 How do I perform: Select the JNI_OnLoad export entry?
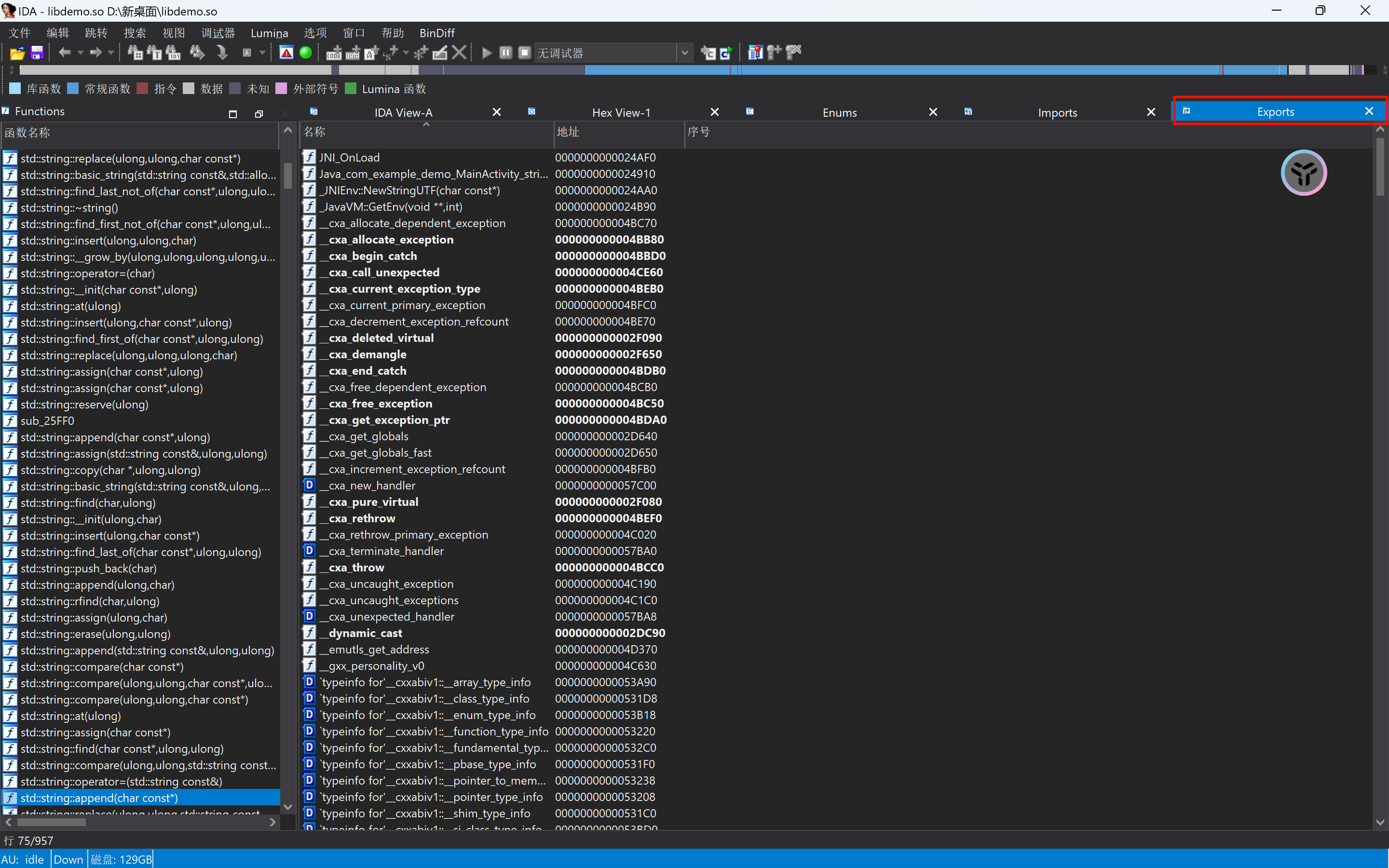point(349,157)
